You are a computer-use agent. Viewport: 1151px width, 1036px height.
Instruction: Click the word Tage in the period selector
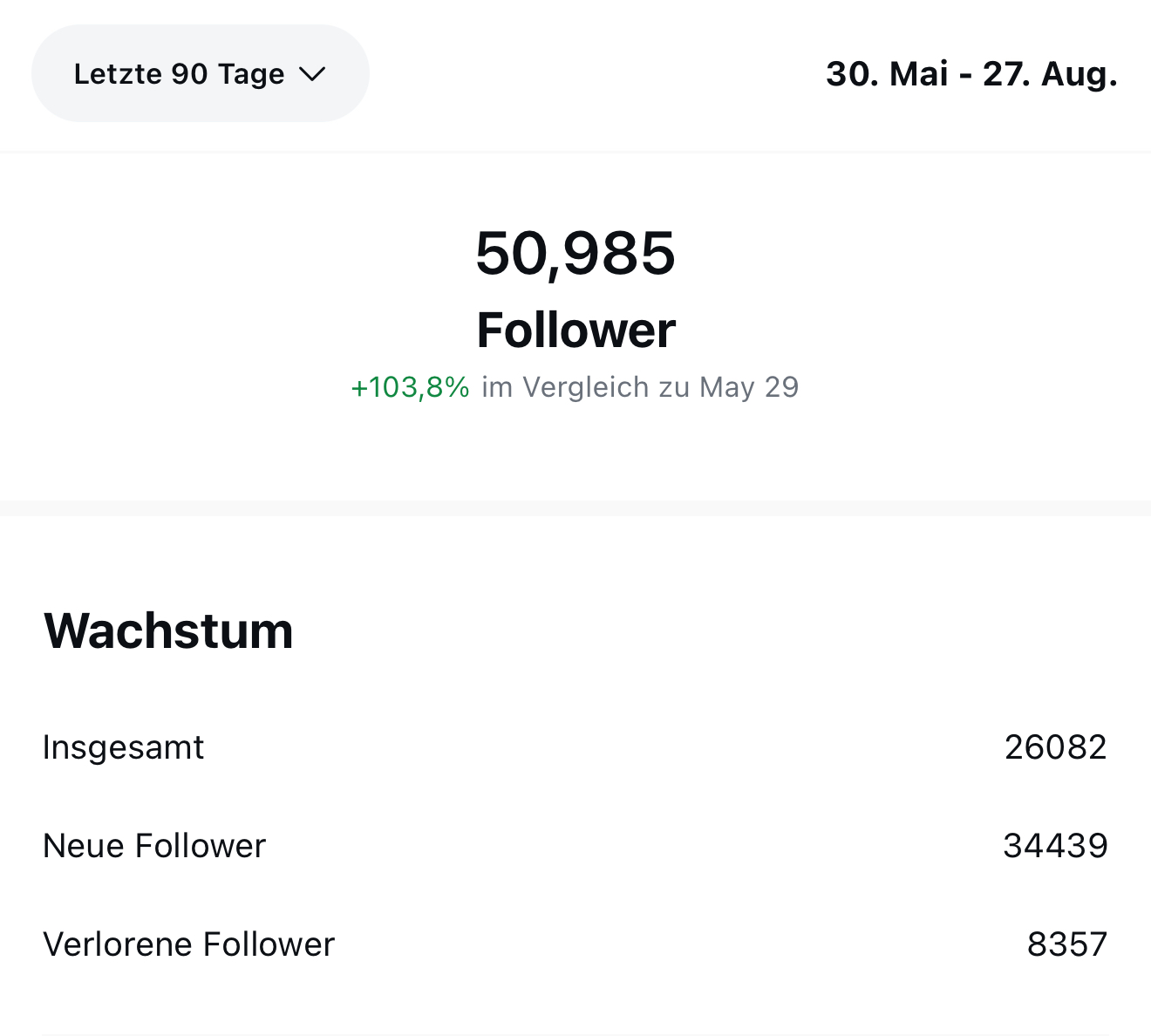click(251, 74)
